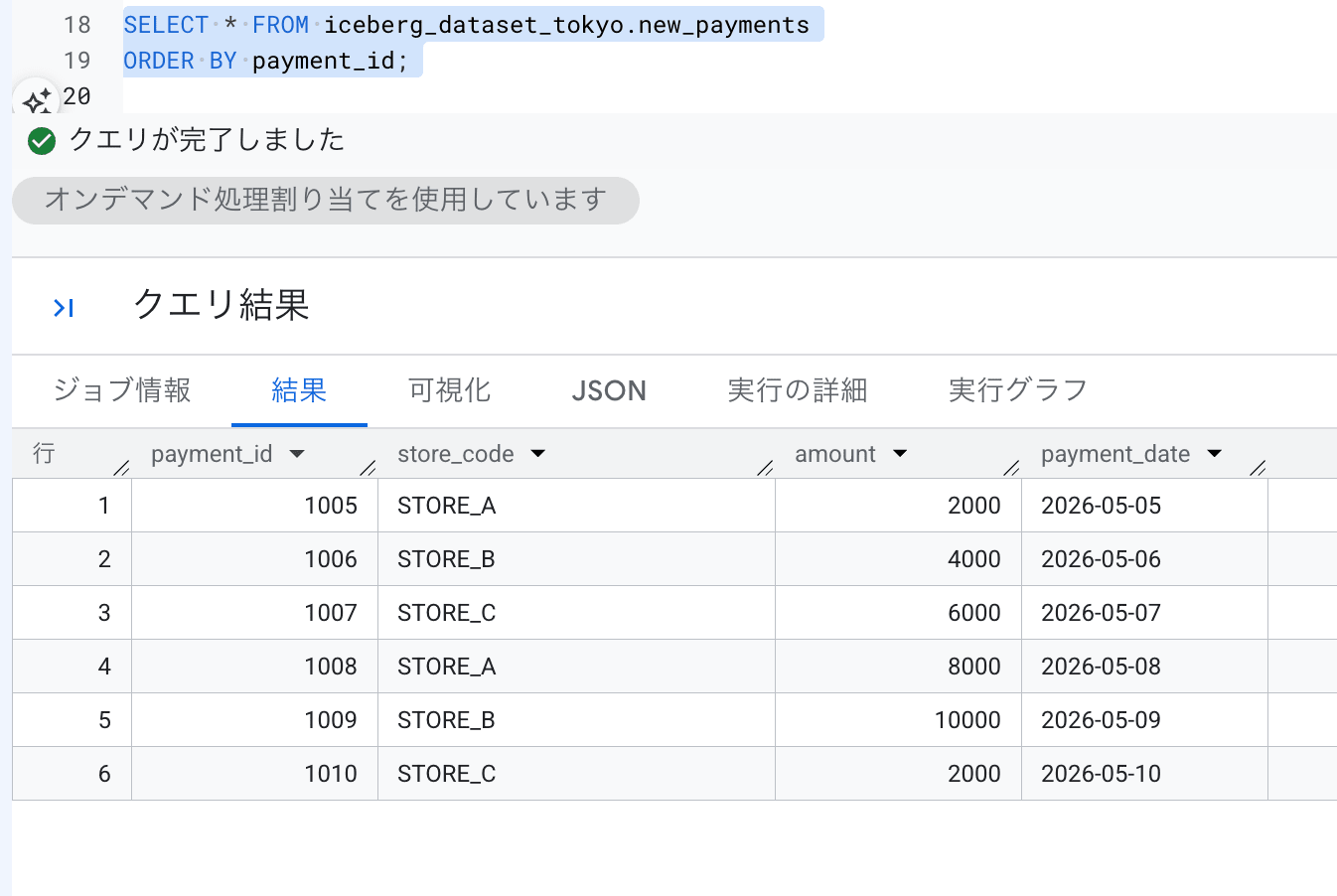Click the payment_date column header label
Viewport: 1337px width, 896px height.
pyautogui.click(x=1115, y=454)
